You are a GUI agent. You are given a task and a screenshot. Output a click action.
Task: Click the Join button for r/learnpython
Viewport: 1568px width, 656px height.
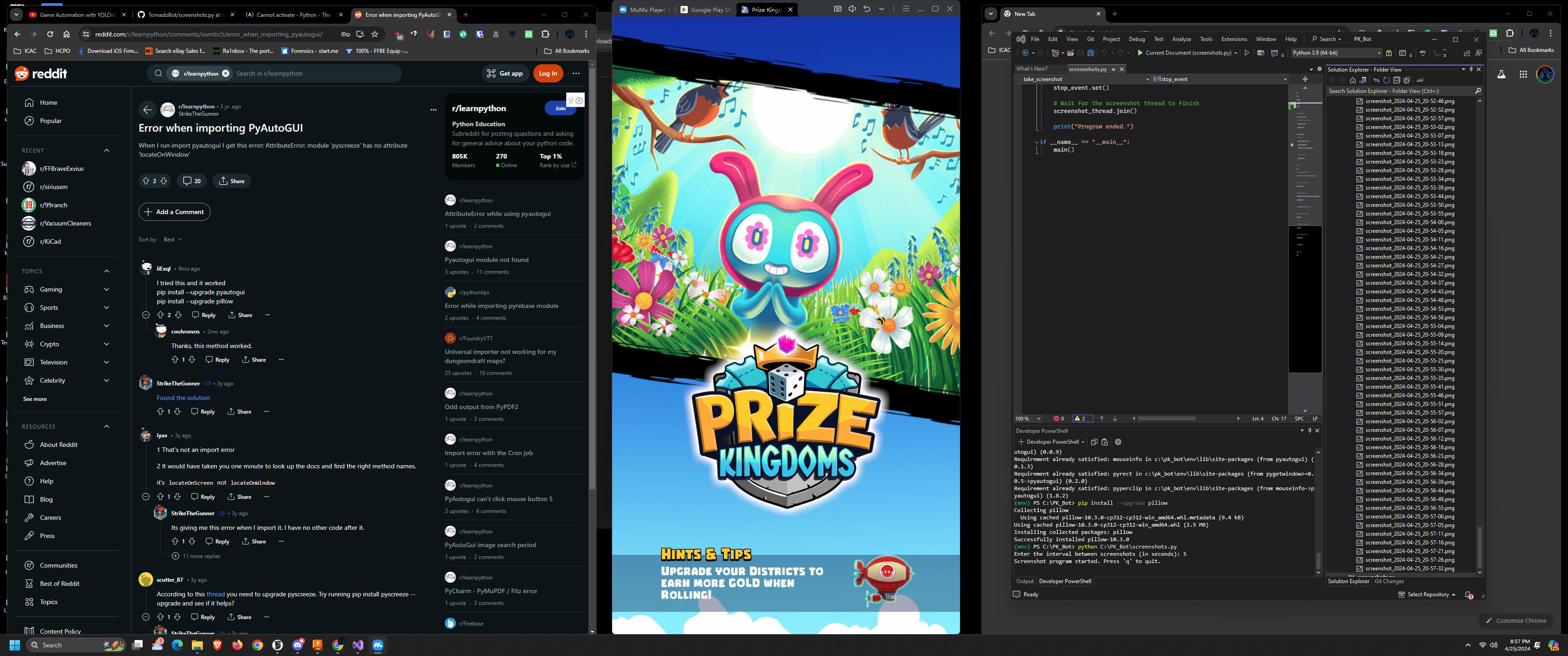[560, 108]
